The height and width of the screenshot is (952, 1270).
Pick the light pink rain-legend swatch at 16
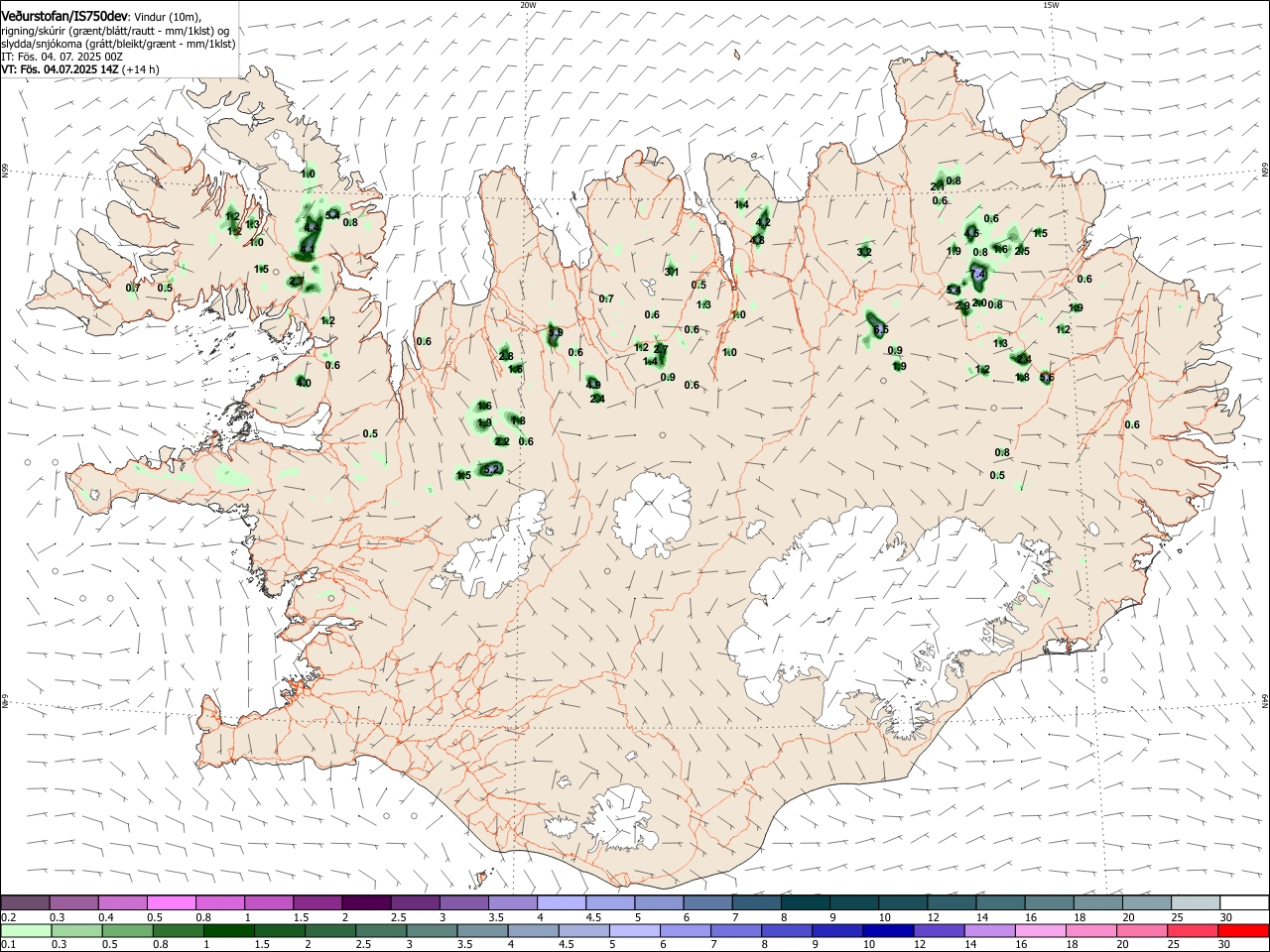1039,931
